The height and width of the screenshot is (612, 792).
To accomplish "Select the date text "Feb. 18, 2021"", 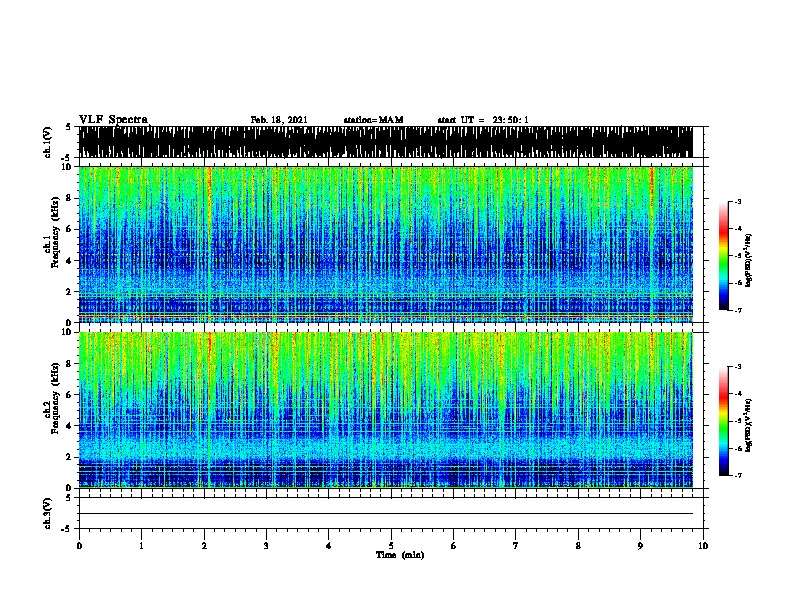I will click(279, 120).
